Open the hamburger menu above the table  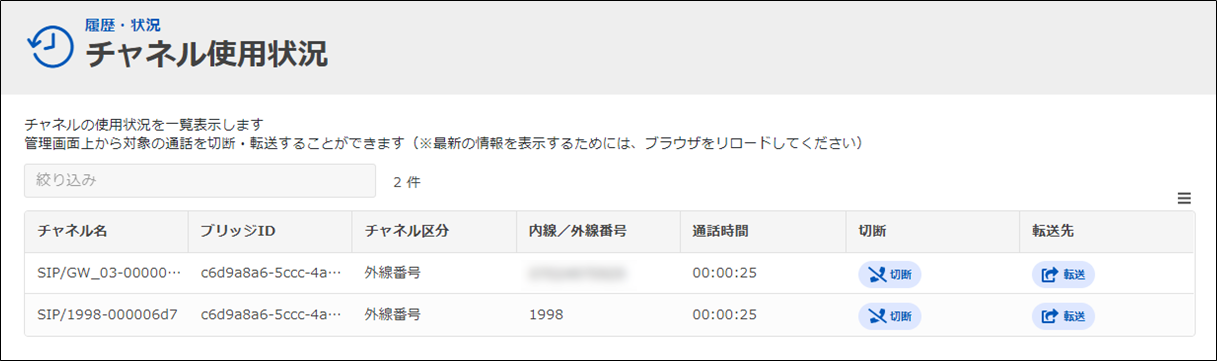point(1184,199)
